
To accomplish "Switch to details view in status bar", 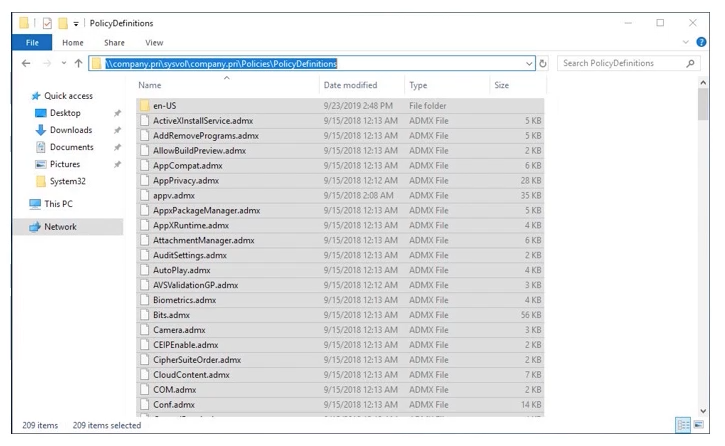I will (x=682, y=425).
